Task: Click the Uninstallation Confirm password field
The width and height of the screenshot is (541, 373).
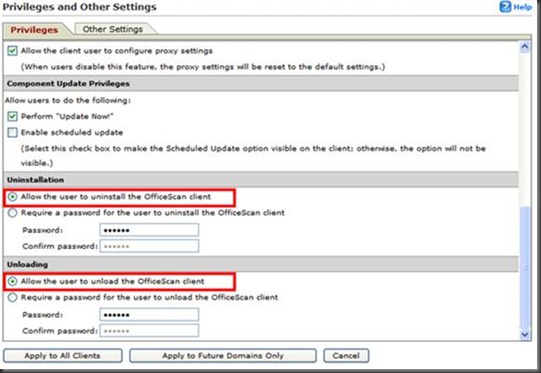Action: click(149, 246)
